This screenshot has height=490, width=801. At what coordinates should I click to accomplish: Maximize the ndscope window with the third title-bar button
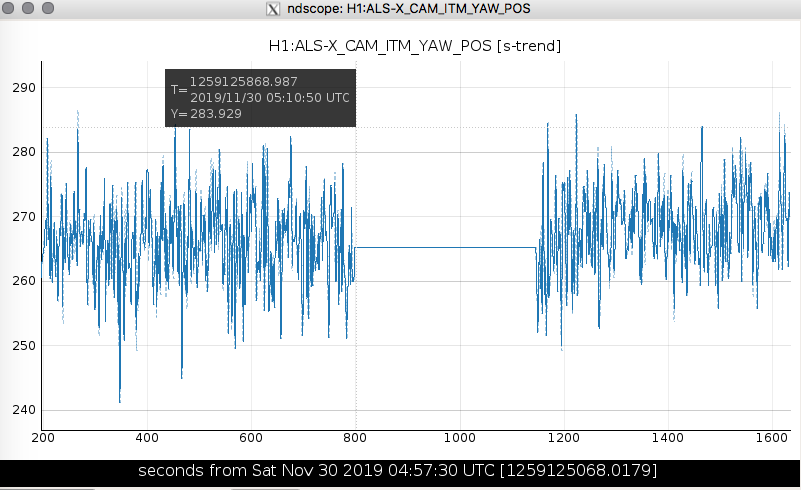[48, 8]
